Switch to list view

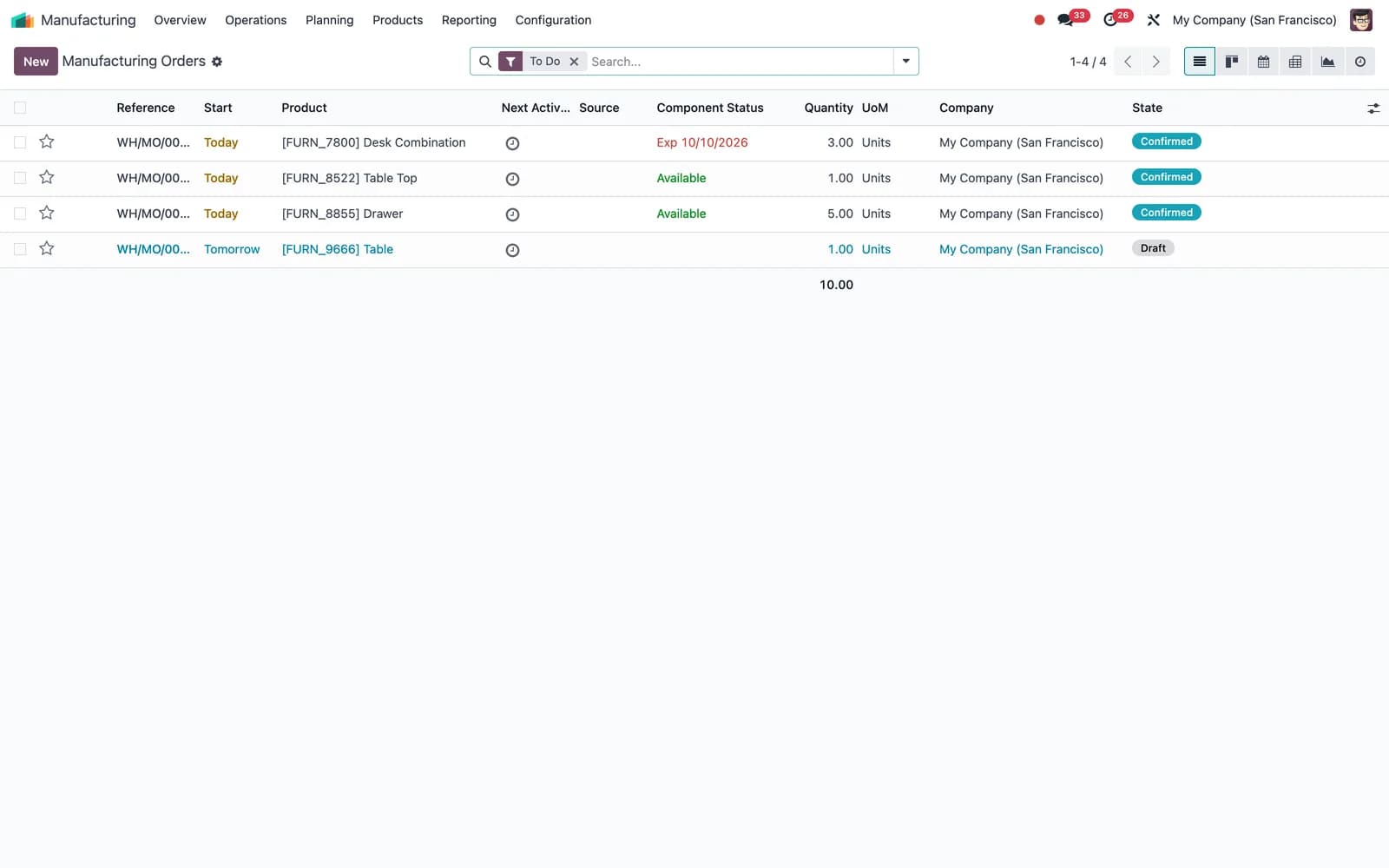(1200, 62)
